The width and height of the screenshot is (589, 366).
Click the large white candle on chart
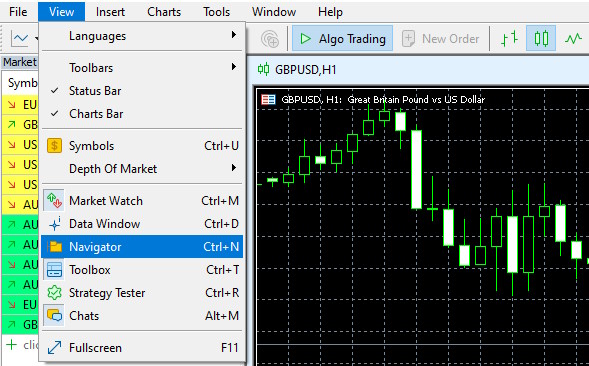coord(416,169)
